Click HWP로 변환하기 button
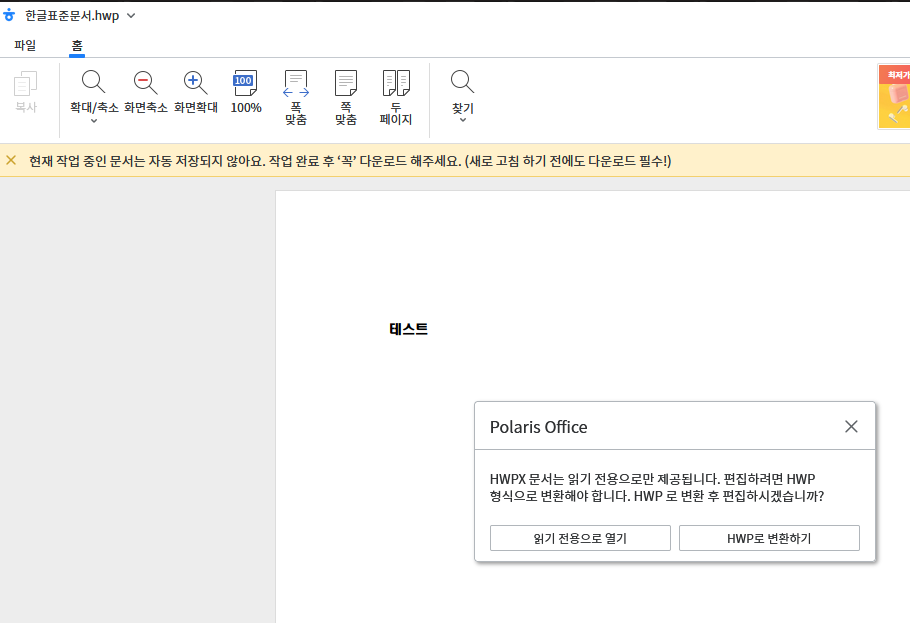Screen dimensions: 910x623 769,538
